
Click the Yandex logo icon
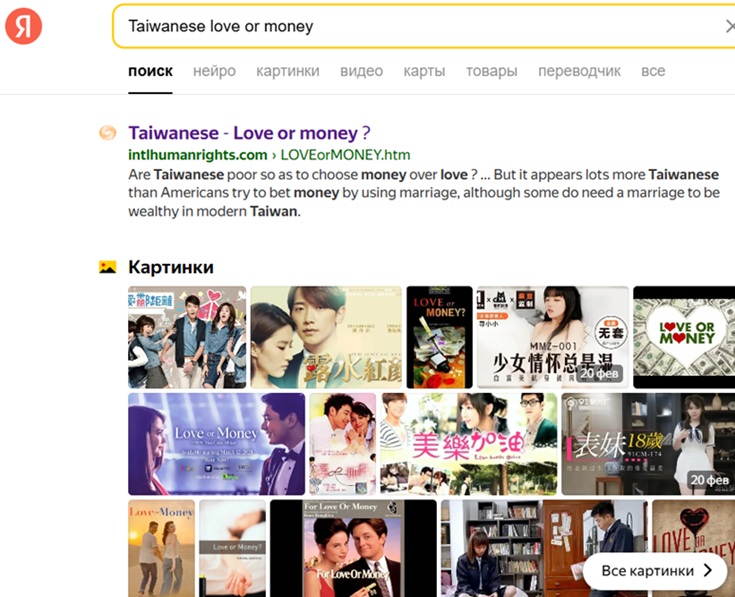23,26
